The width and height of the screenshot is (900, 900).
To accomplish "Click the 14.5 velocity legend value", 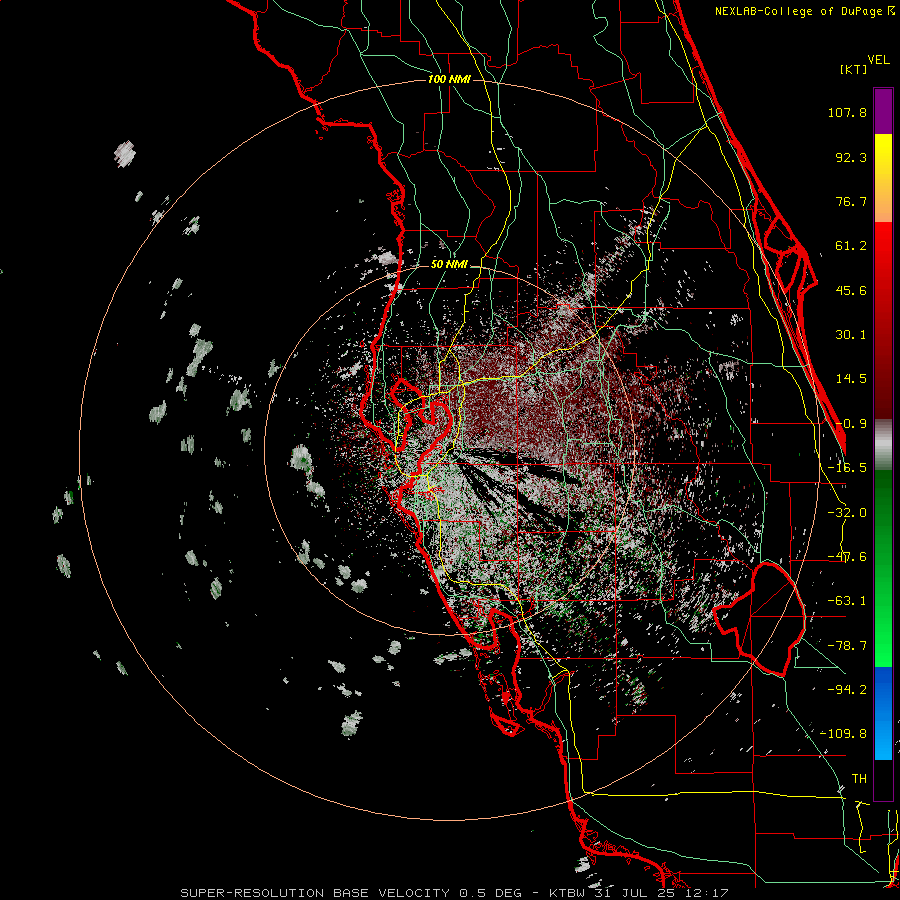I will coord(851,379).
